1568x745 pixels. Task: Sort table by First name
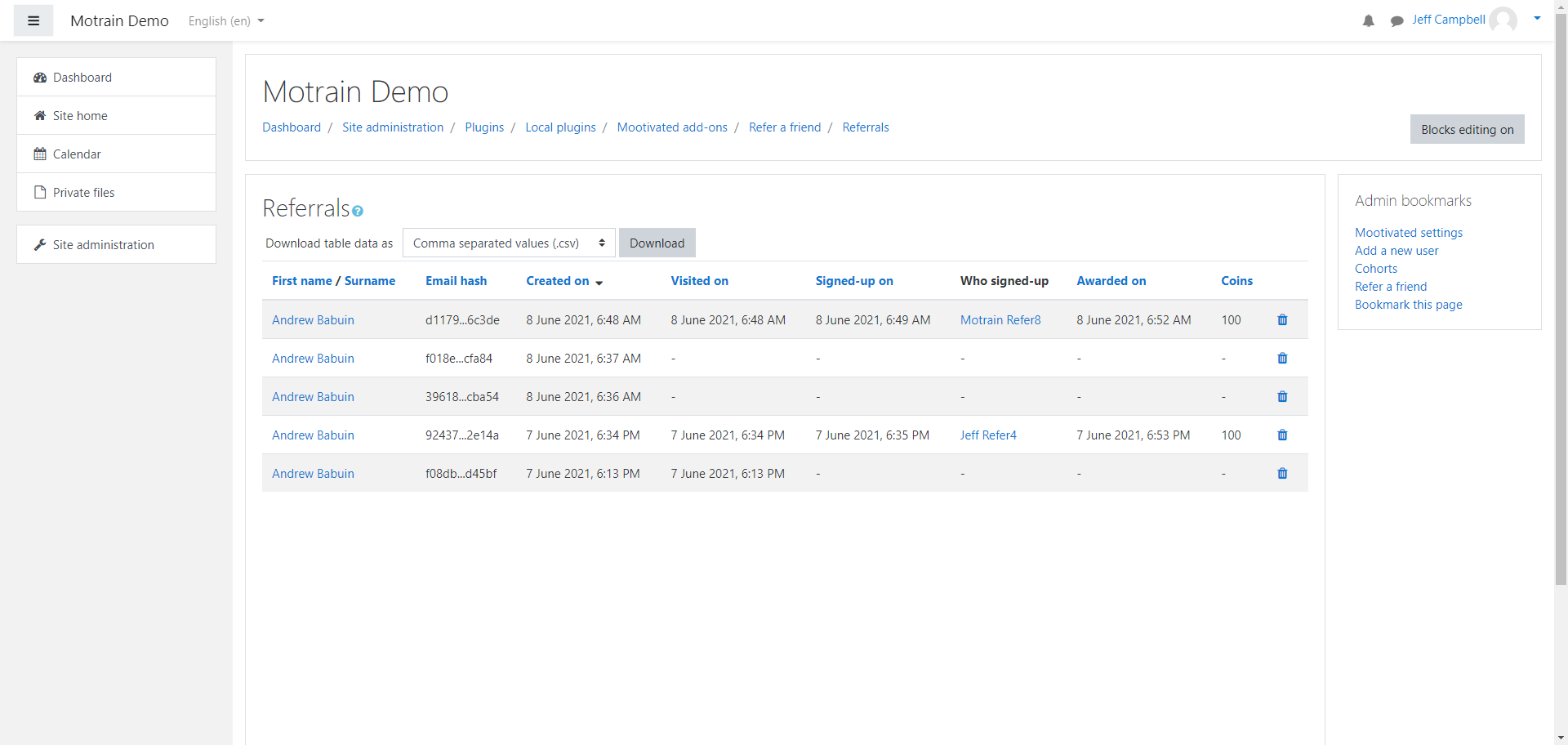[x=302, y=281]
